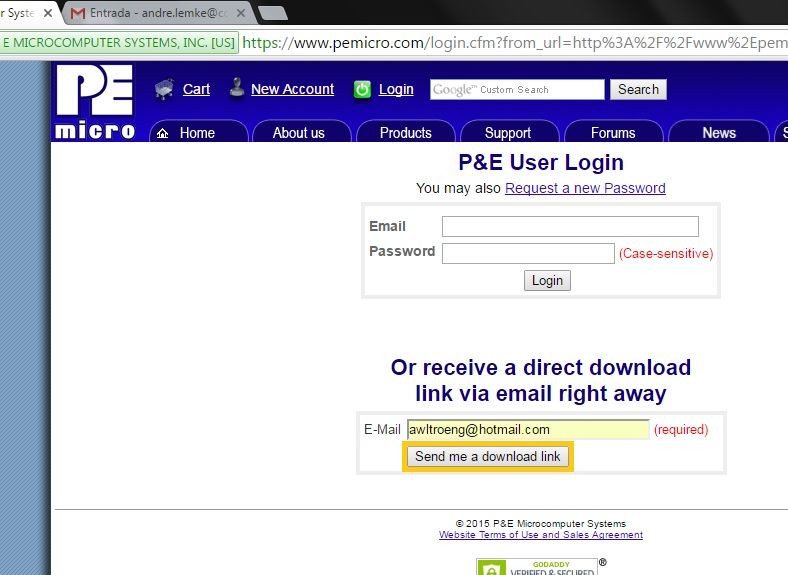788x575 pixels.
Task: Click the New Account person icon
Action: coord(237,88)
